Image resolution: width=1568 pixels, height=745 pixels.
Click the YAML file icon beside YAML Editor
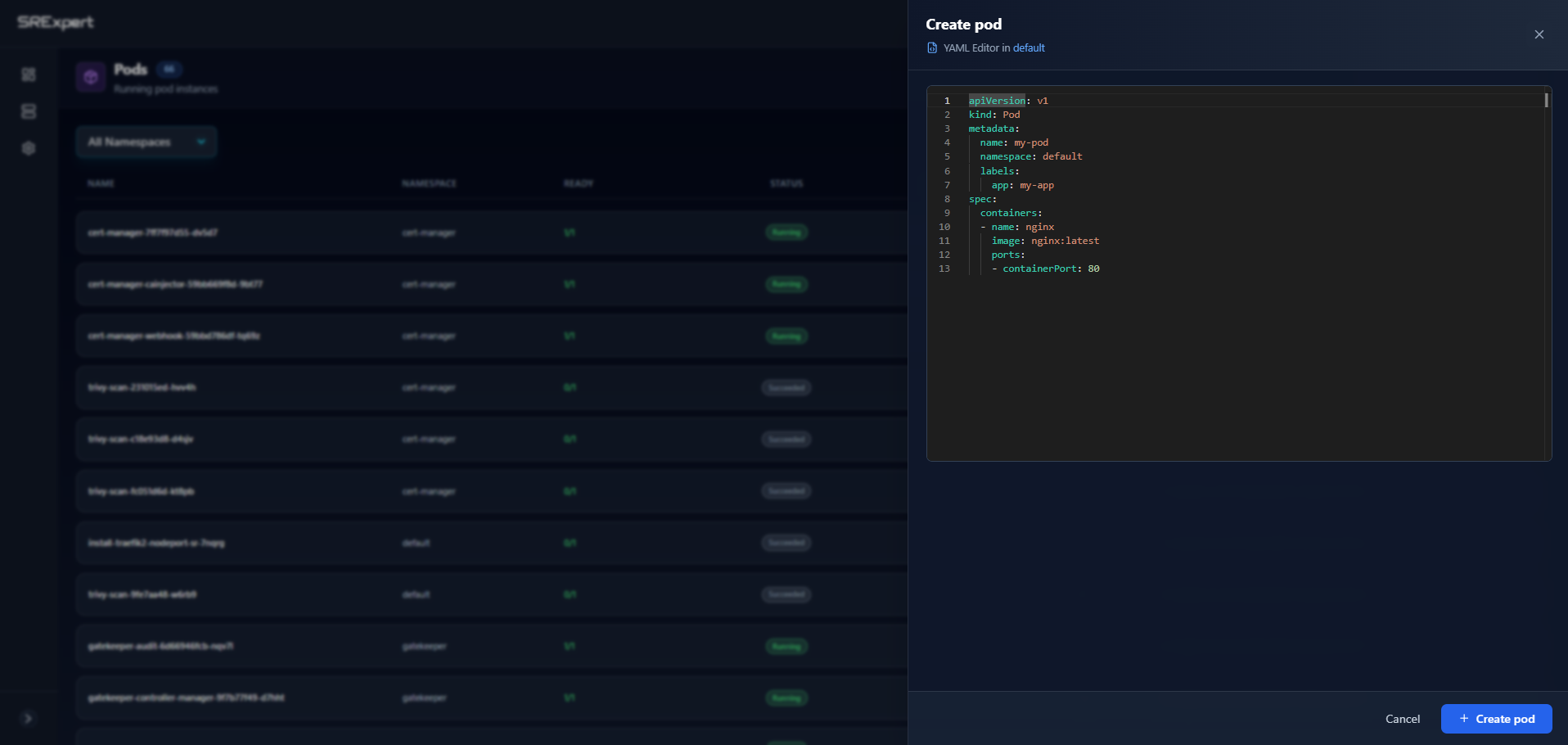click(932, 47)
